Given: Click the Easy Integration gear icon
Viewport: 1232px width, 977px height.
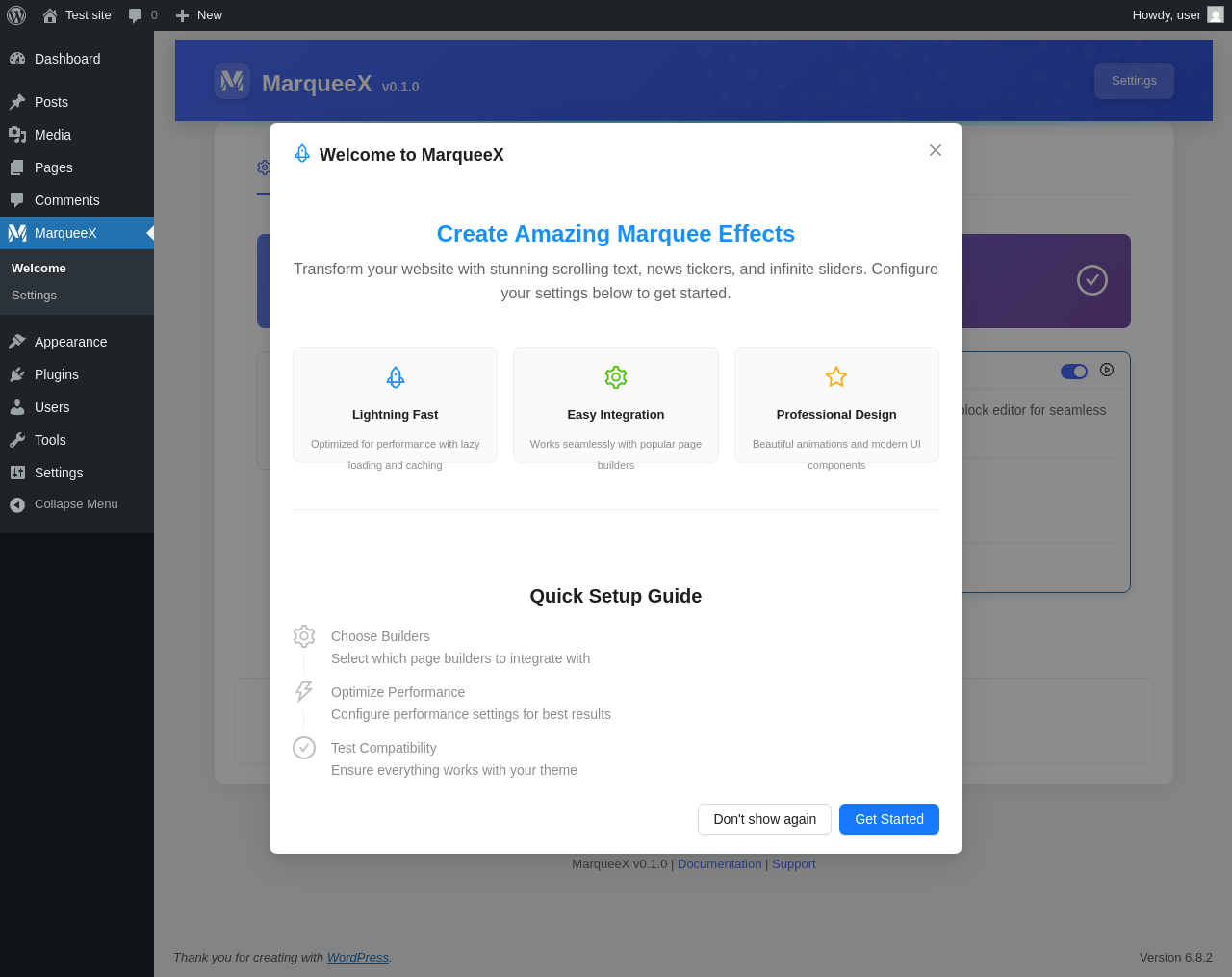Looking at the screenshot, I should tap(616, 377).
